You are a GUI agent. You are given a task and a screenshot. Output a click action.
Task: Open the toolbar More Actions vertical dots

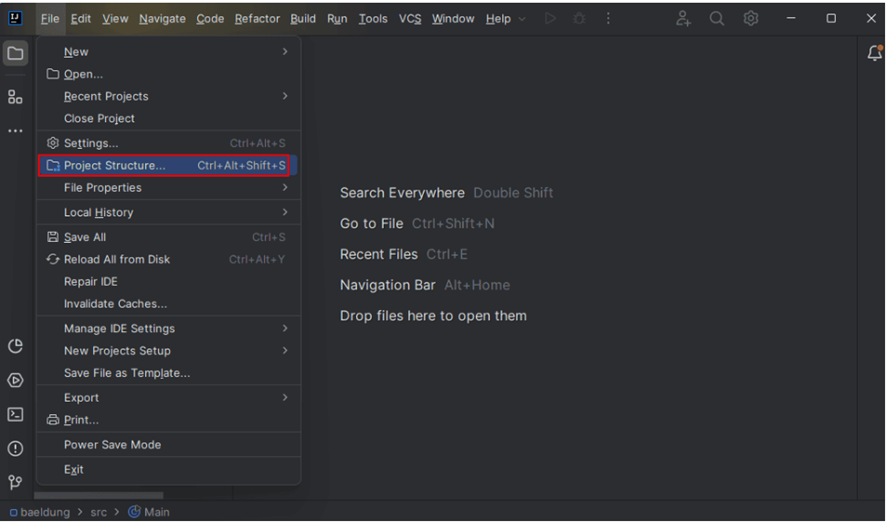tap(608, 19)
